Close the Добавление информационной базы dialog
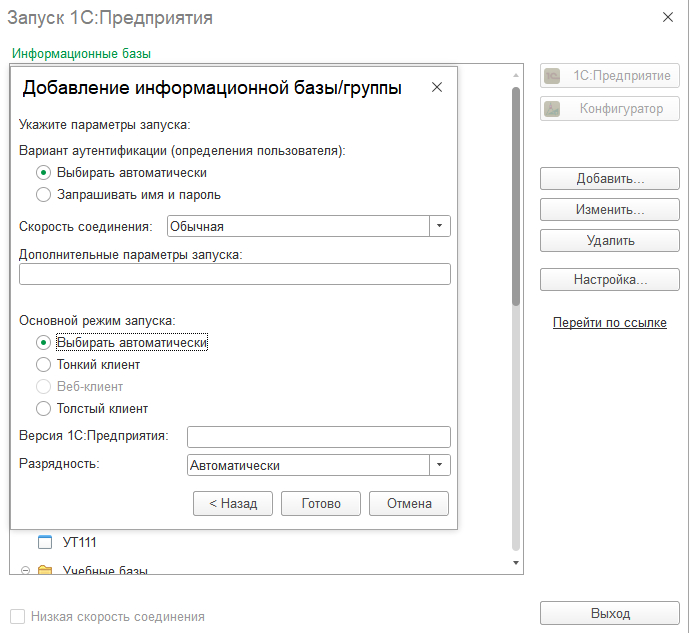Screen dimensions: 689x633 pos(437,87)
